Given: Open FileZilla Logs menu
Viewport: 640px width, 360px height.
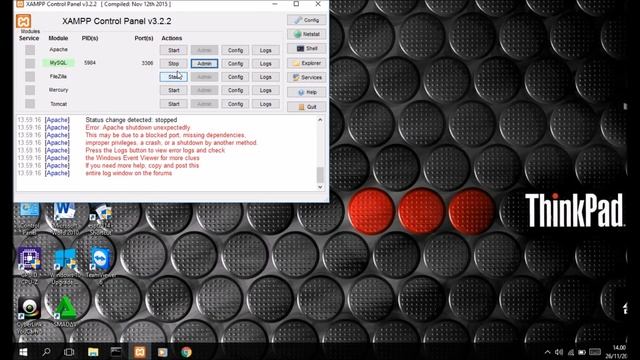Looking at the screenshot, I should [265, 77].
